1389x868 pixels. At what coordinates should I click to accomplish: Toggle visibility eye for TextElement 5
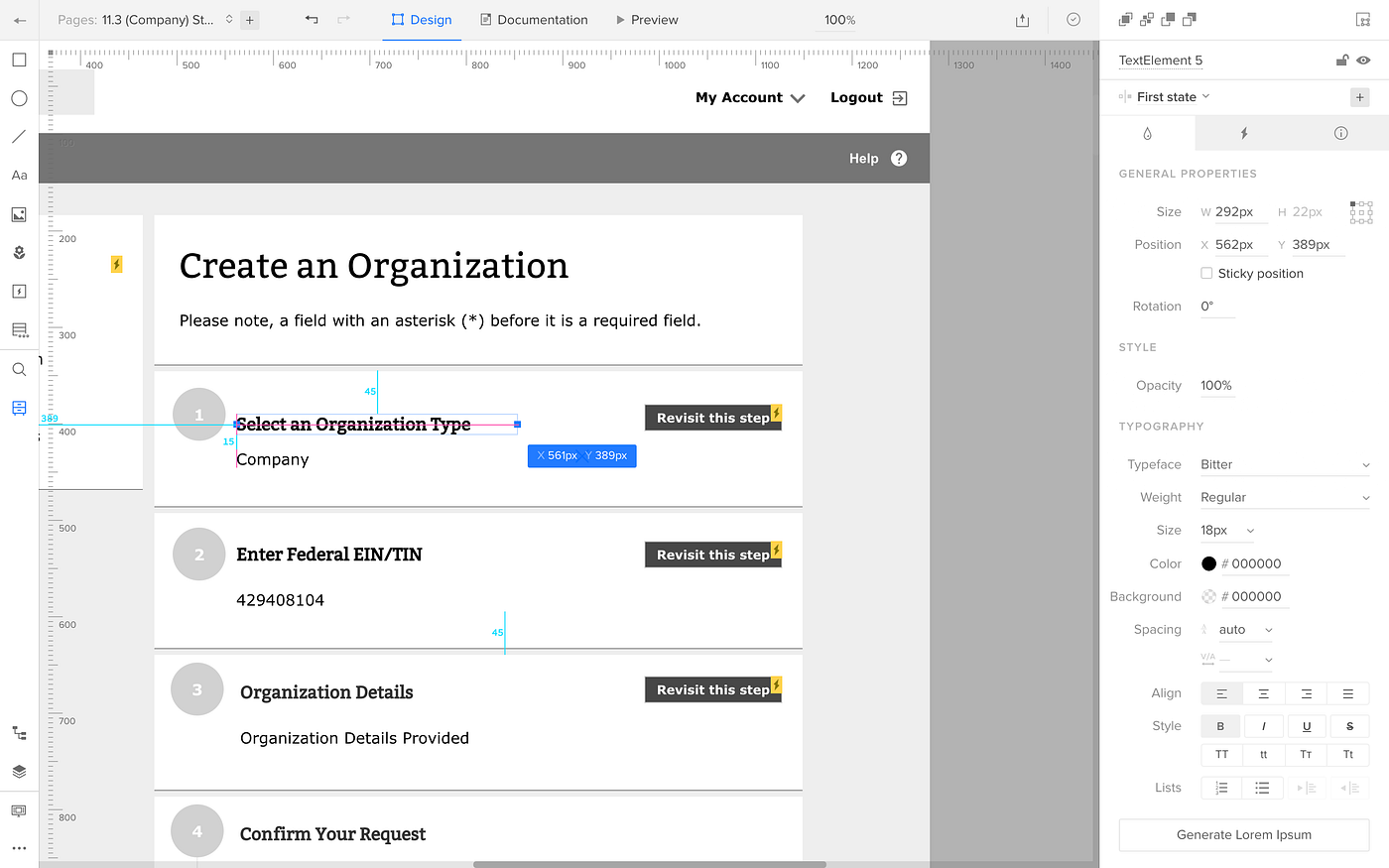1364,61
